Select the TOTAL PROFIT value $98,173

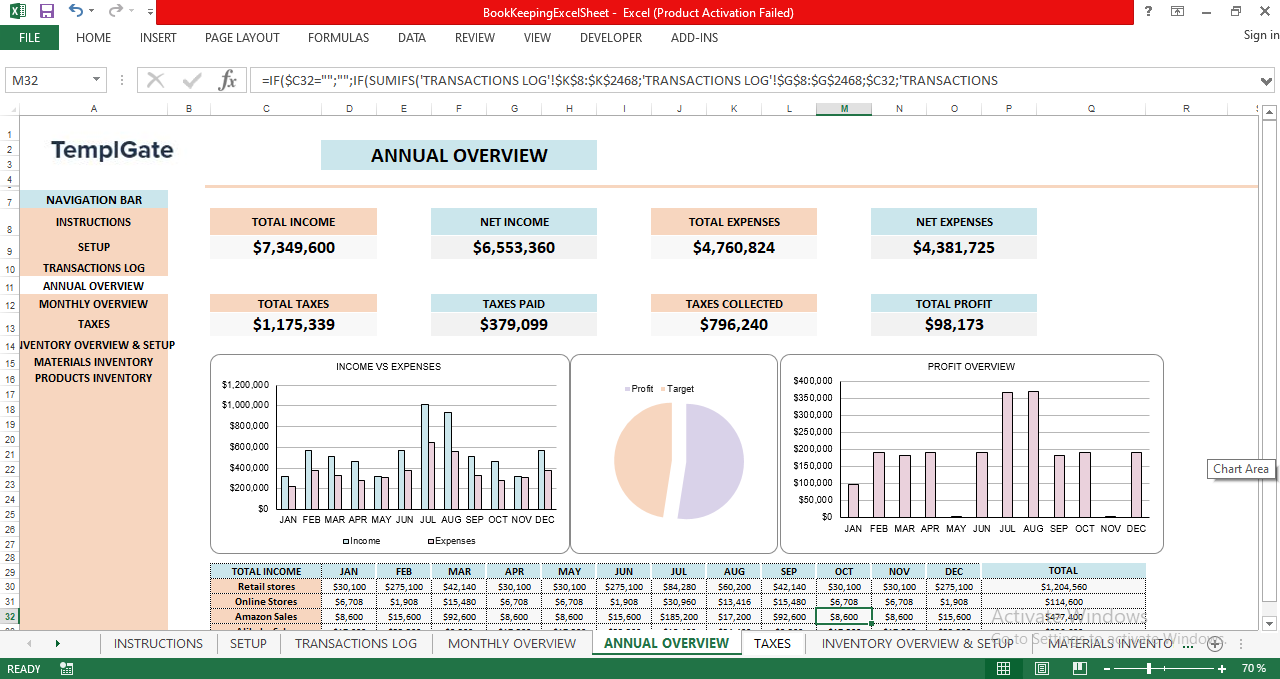[954, 324]
